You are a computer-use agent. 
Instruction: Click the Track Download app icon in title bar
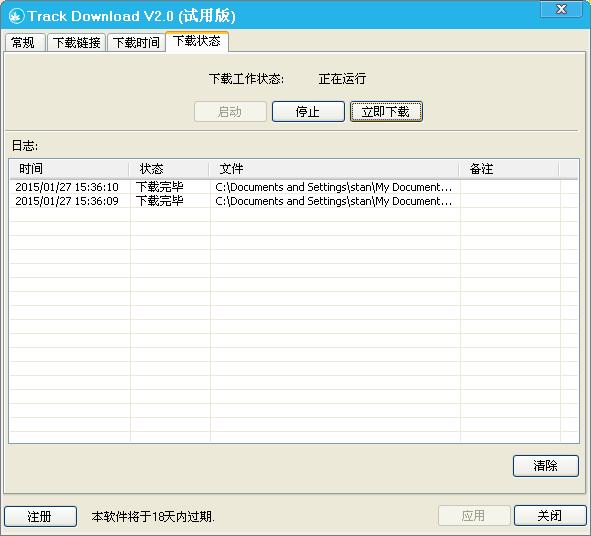(x=16, y=16)
